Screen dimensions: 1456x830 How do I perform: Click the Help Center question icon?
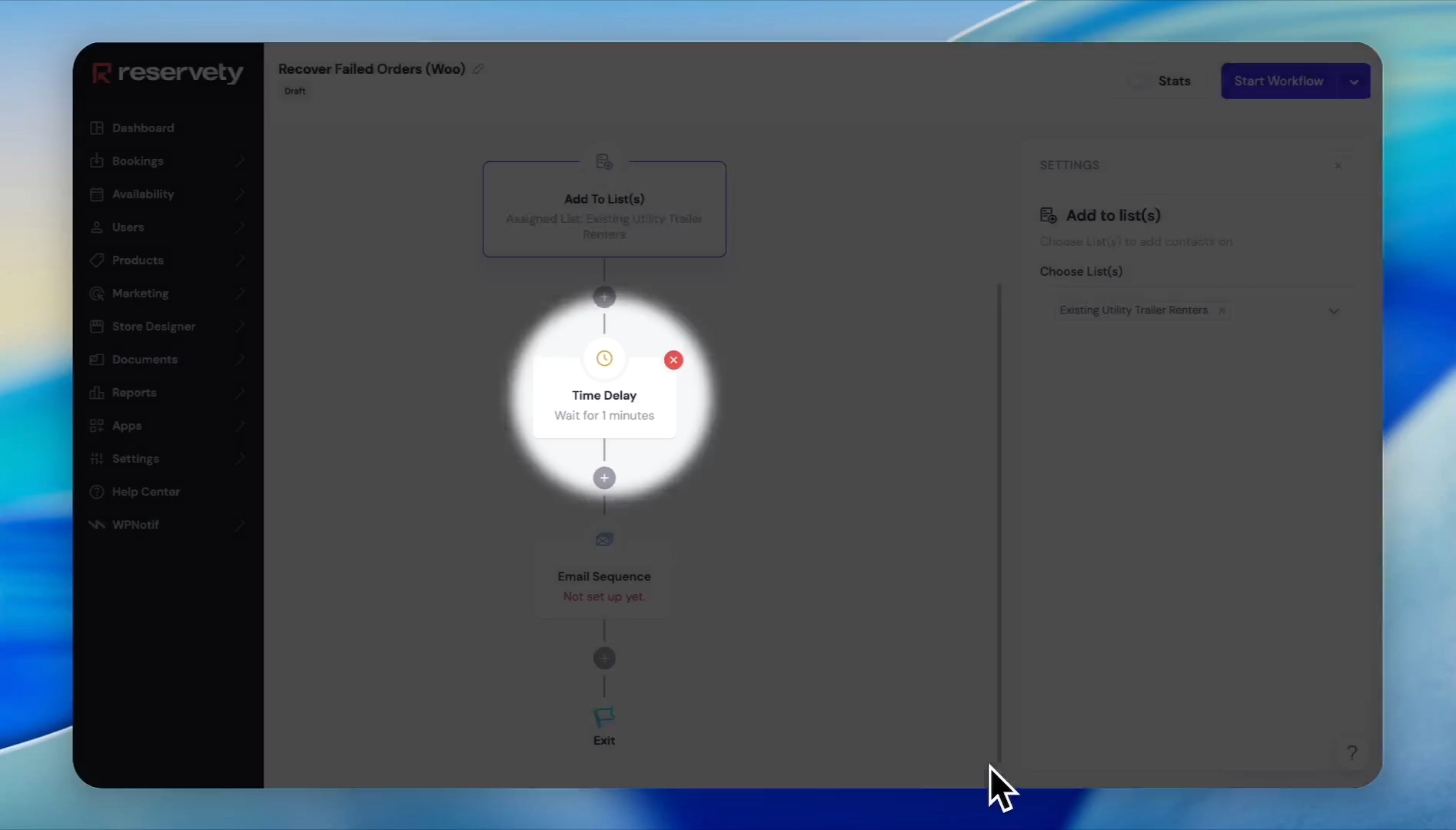[x=96, y=491]
